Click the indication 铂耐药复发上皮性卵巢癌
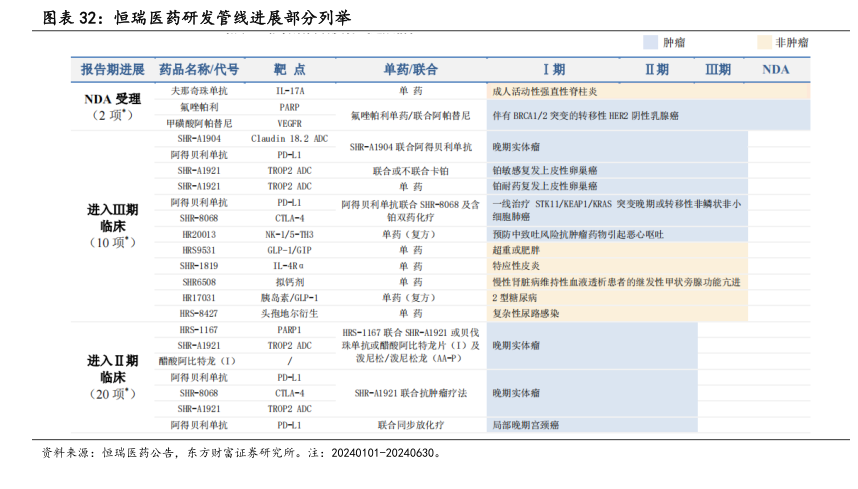 [544, 187]
